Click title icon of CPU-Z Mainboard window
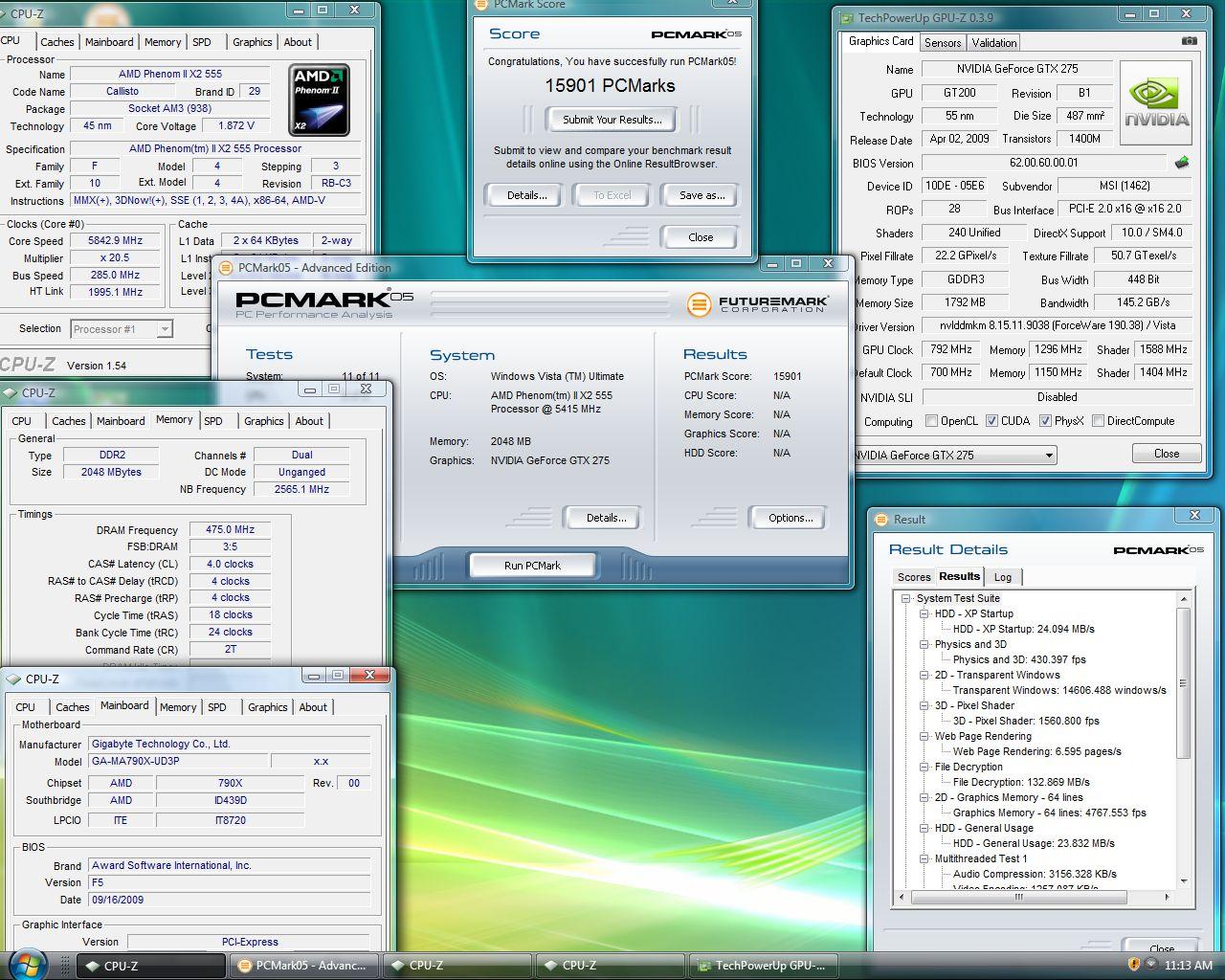 [14, 679]
